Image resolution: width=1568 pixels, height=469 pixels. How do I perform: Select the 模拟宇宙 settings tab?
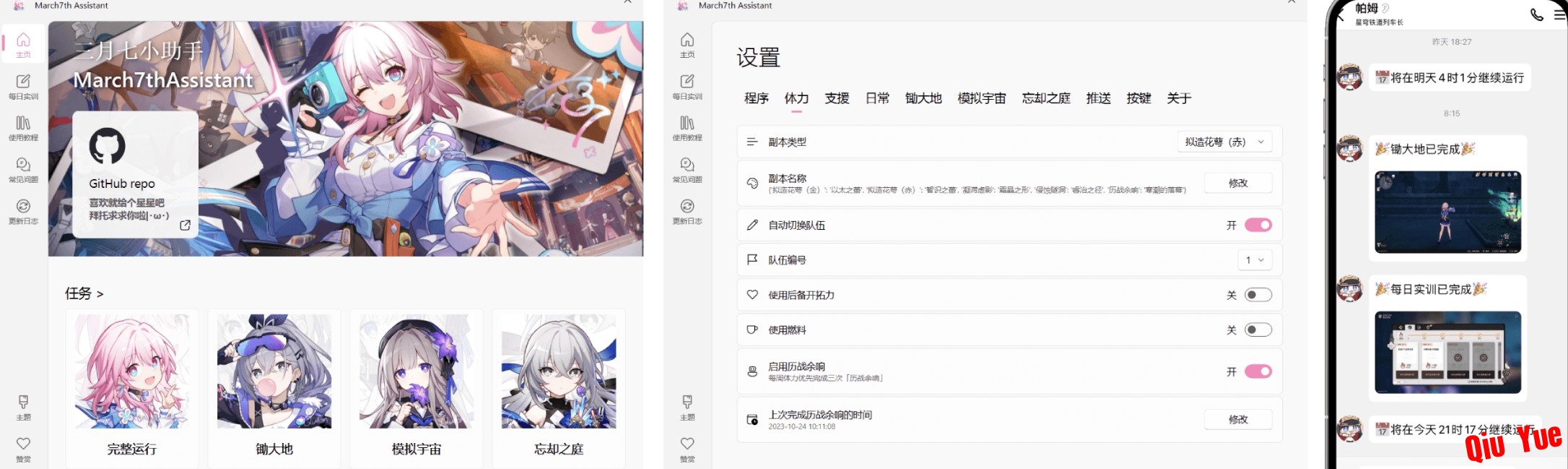coord(982,98)
